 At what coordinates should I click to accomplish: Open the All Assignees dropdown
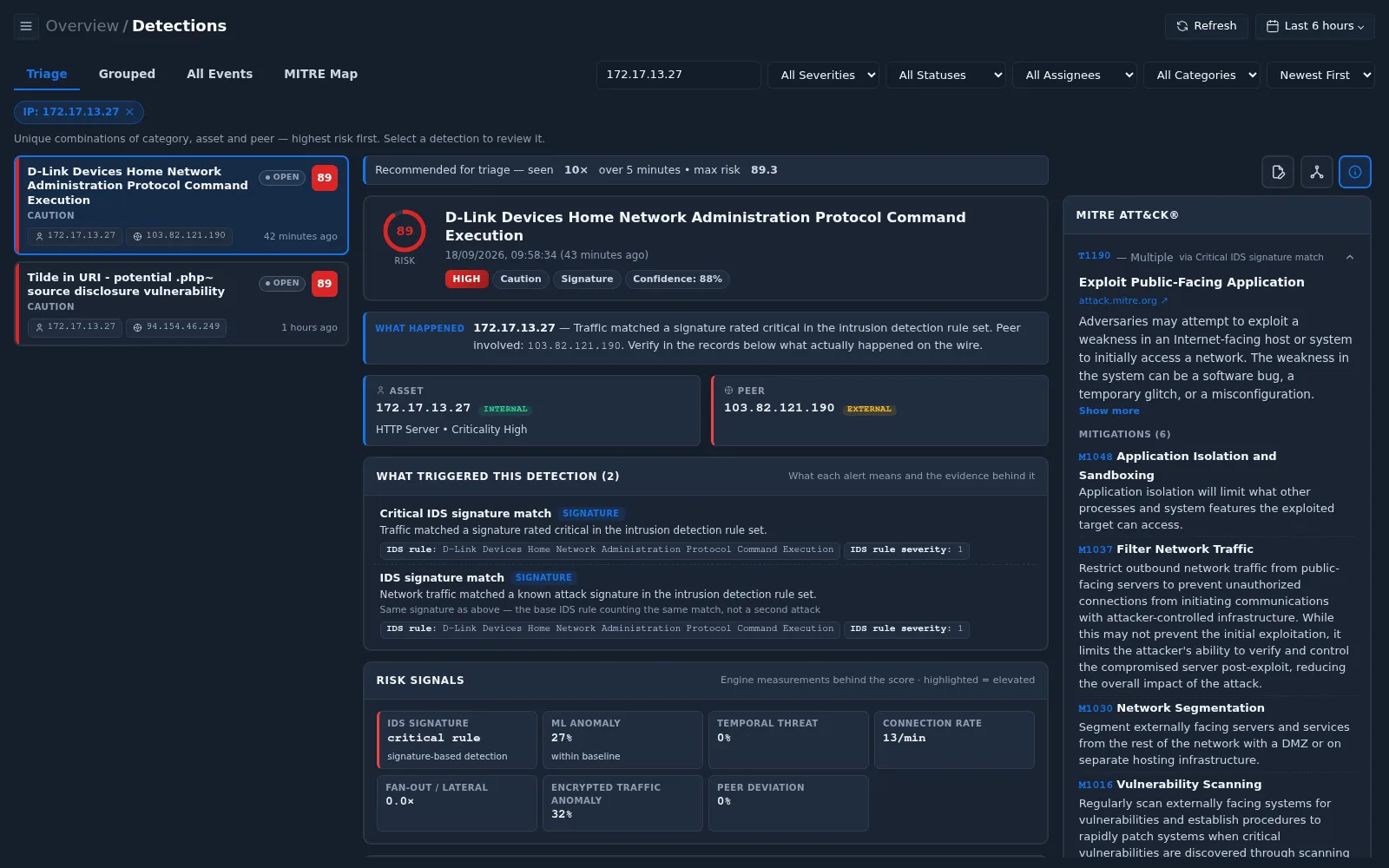[x=1075, y=76]
